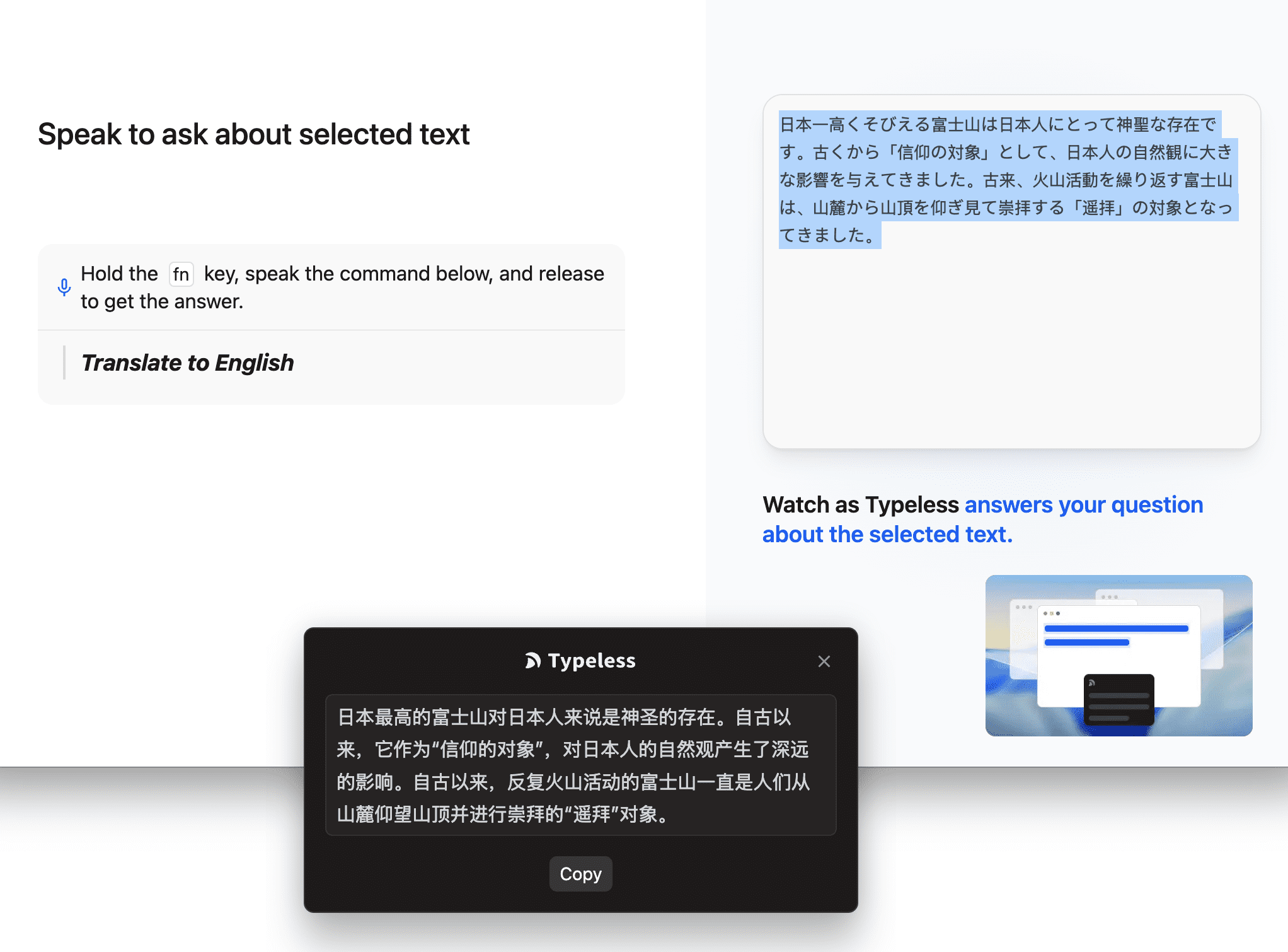This screenshot has height=952, width=1288.
Task: Click the highlighted Japanese text
Action: (x=1005, y=180)
